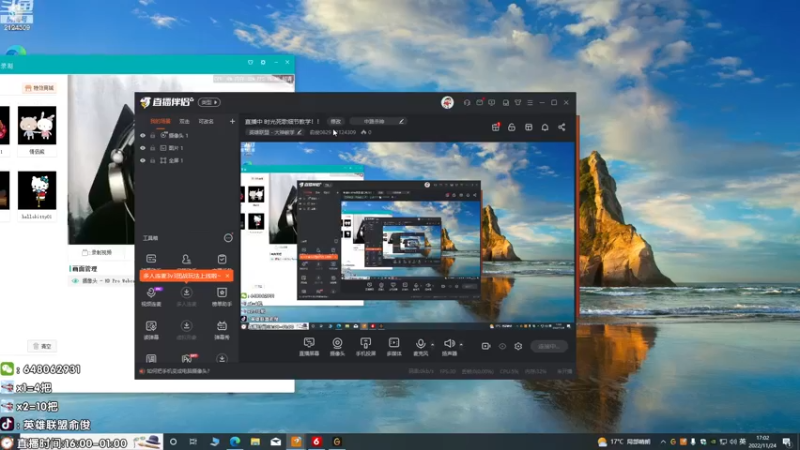The width and height of the screenshot is (800, 450).
Task: Add a new scene with the plus icon
Action: [232, 121]
